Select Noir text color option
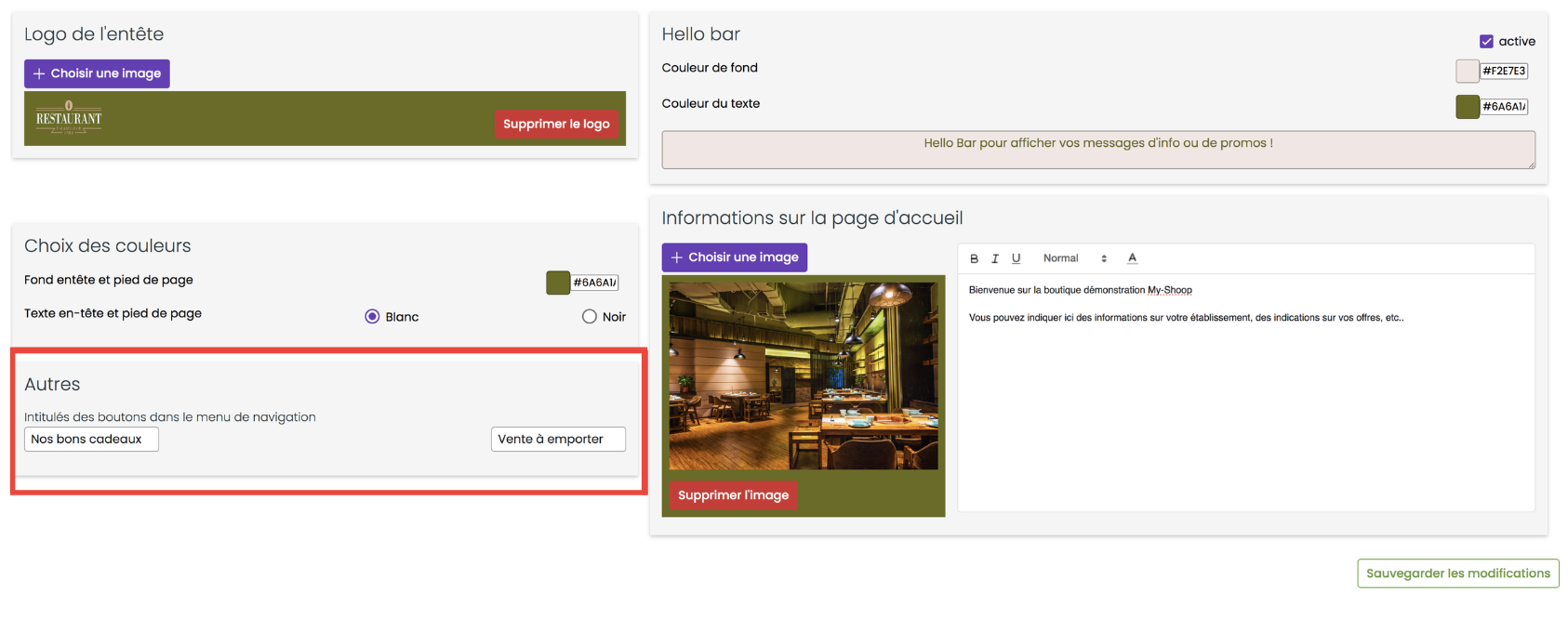This screenshot has width=1568, height=619. coord(589,317)
